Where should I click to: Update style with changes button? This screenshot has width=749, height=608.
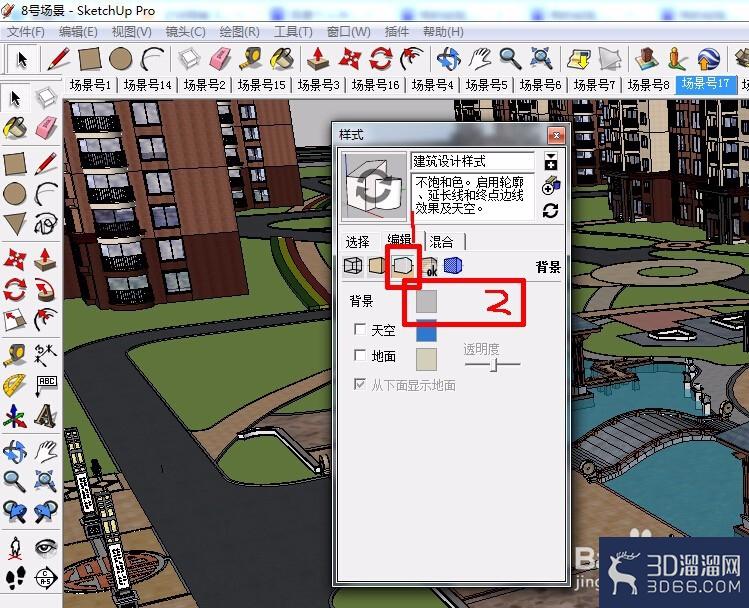551,211
